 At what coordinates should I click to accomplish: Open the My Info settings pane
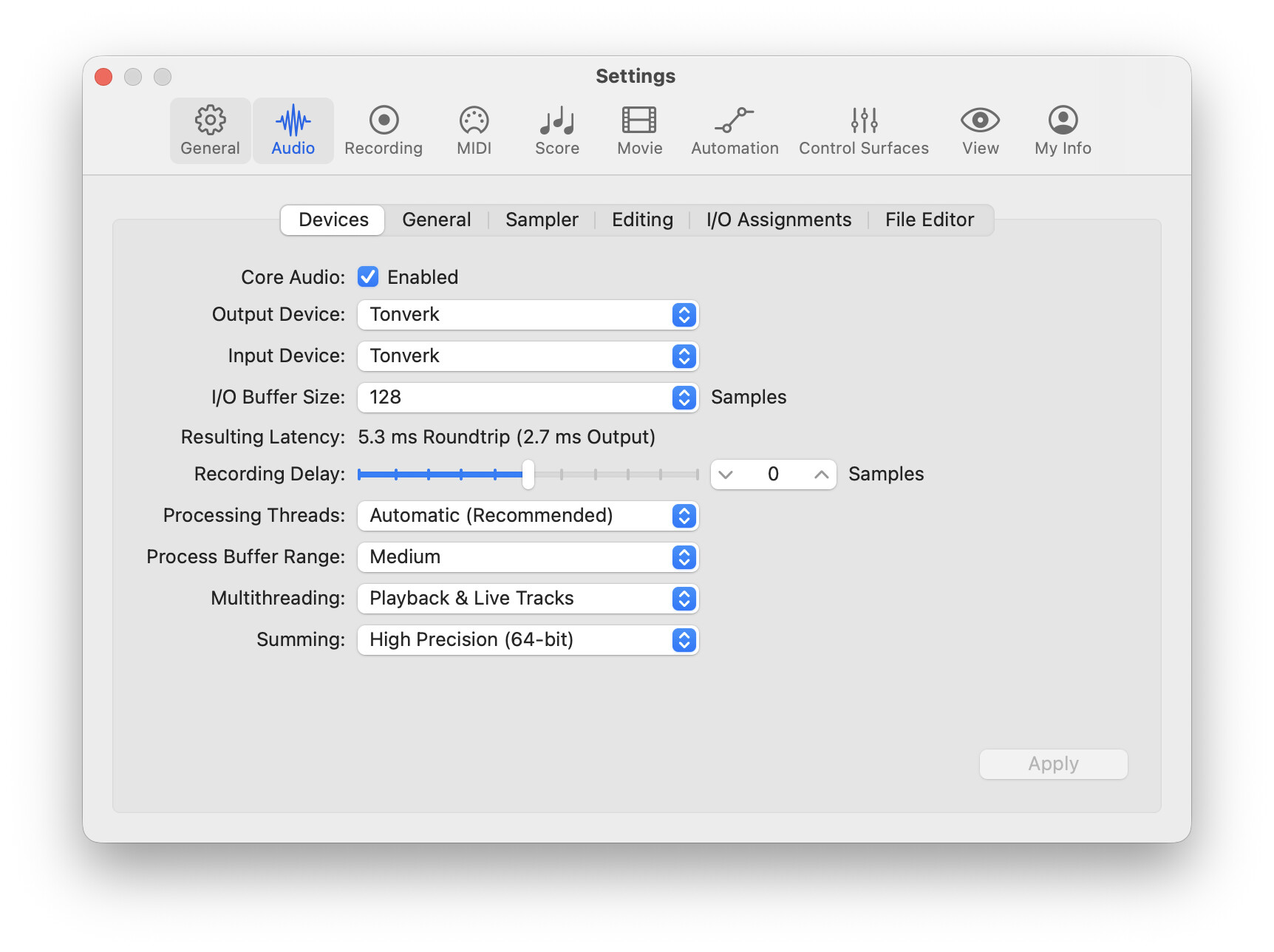[x=1063, y=130]
